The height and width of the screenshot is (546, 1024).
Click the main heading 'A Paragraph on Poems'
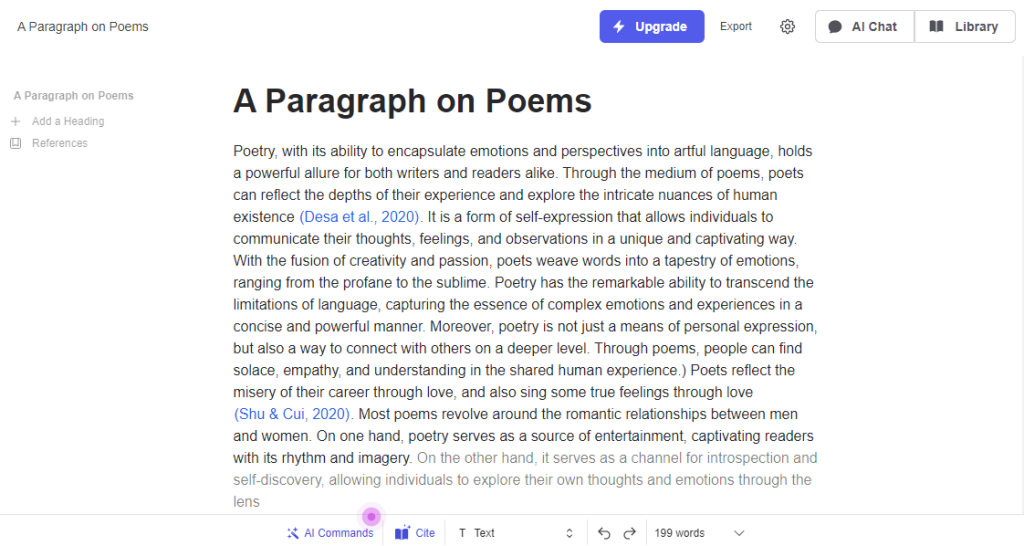click(412, 101)
